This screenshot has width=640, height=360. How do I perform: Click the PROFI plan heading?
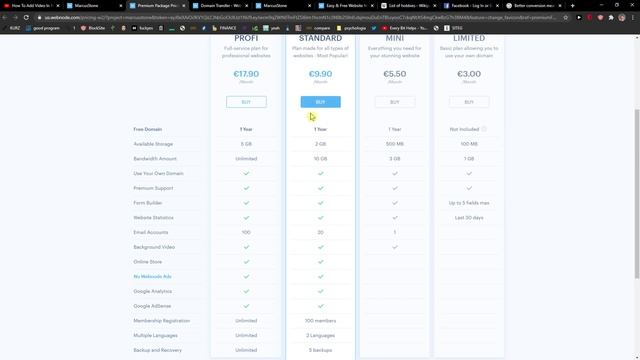[x=246, y=38]
